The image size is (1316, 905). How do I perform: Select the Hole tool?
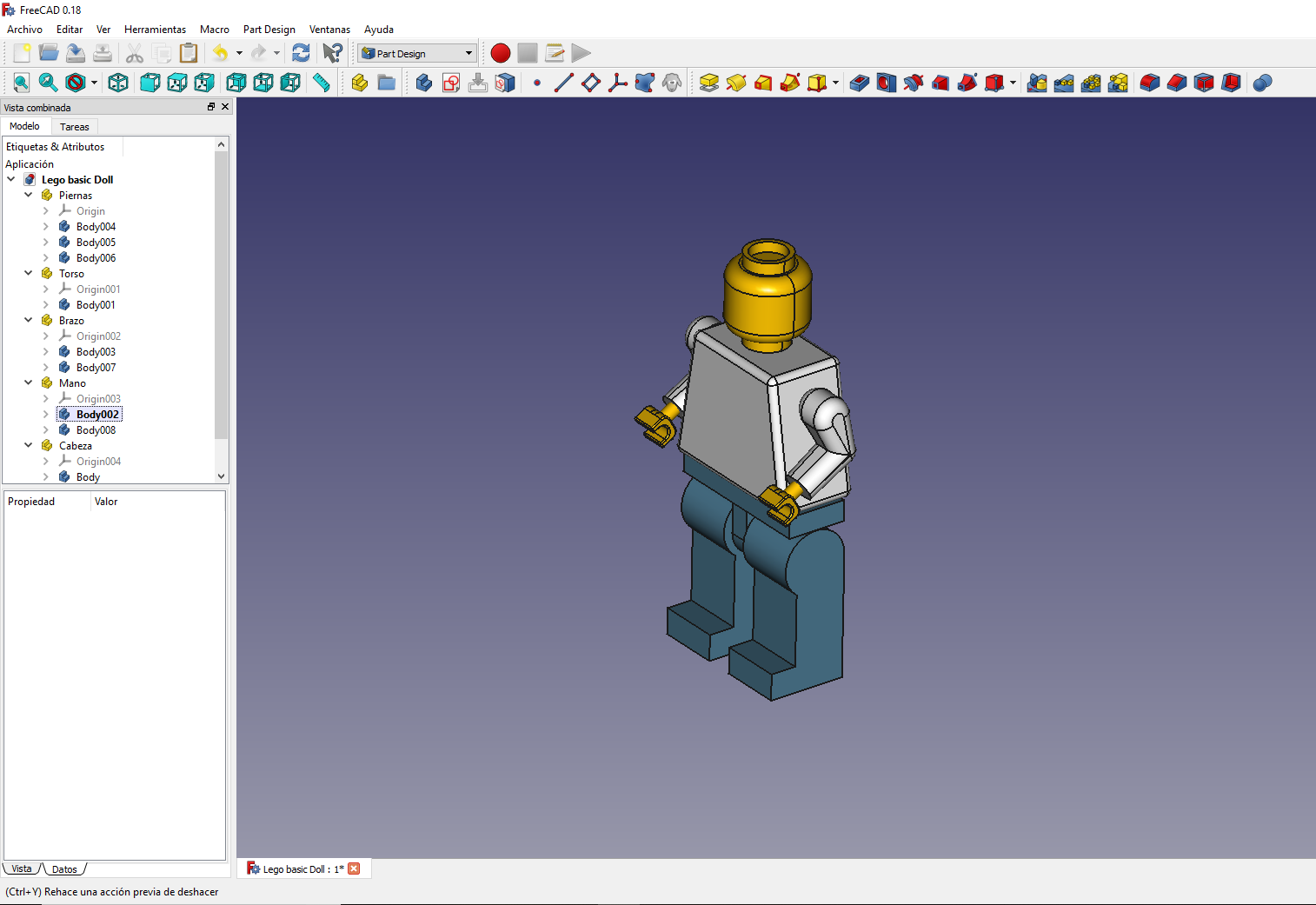coord(887,83)
